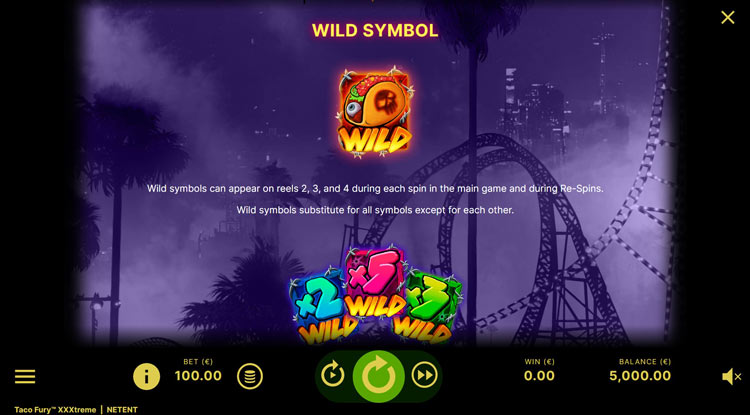The height and width of the screenshot is (415, 750).
Task: Click the Taco Fury XXXtreme title text
Action: pyautogui.click(x=55, y=410)
